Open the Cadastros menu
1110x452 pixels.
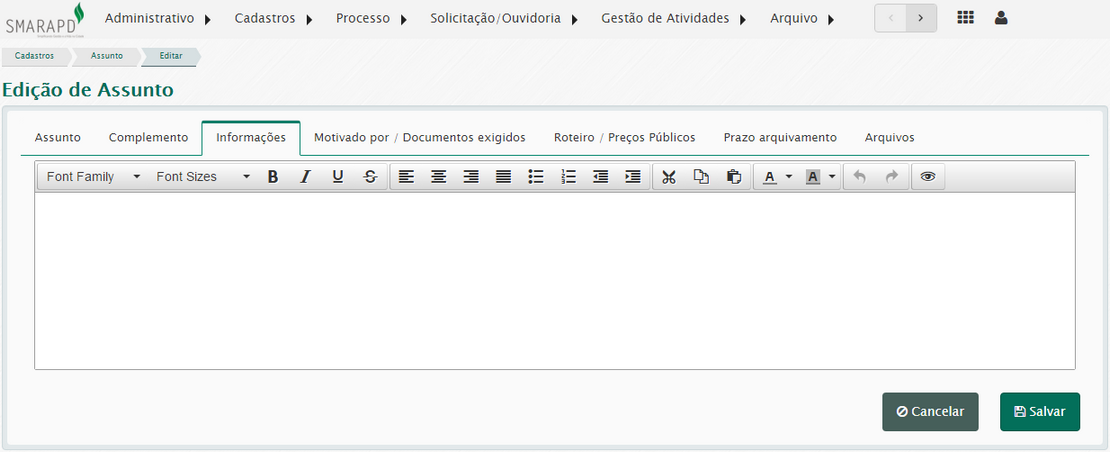point(273,18)
